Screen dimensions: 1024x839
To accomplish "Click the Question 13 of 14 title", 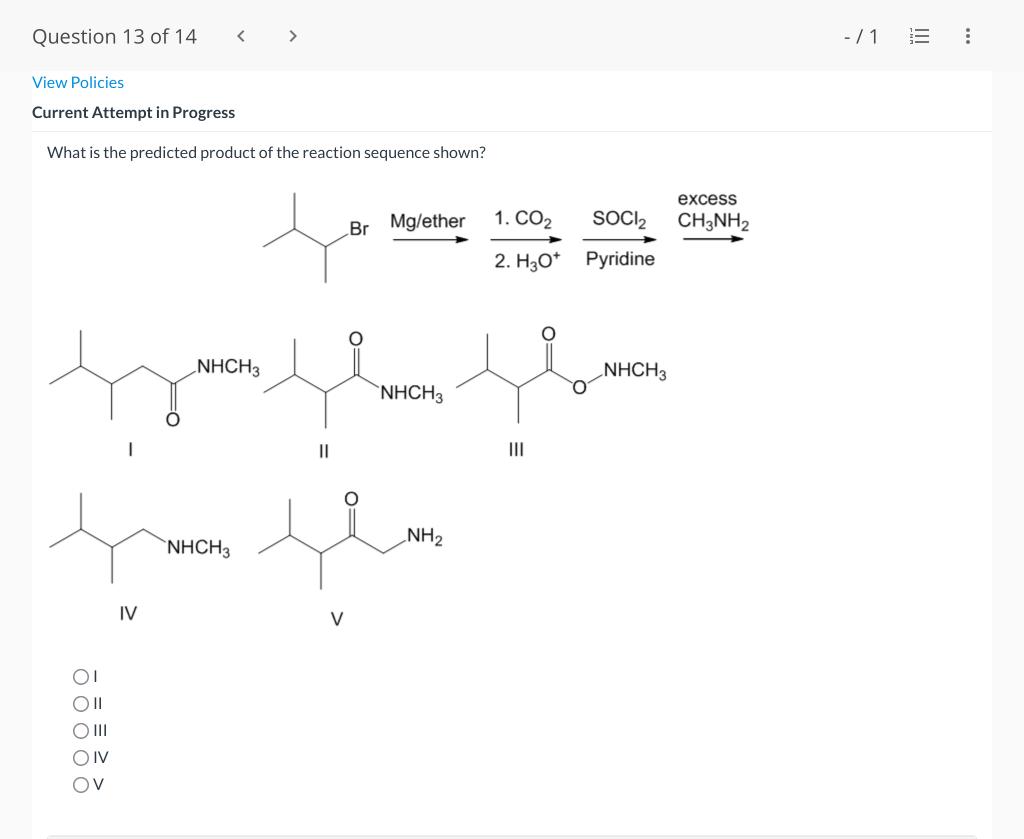I will 113,36.
